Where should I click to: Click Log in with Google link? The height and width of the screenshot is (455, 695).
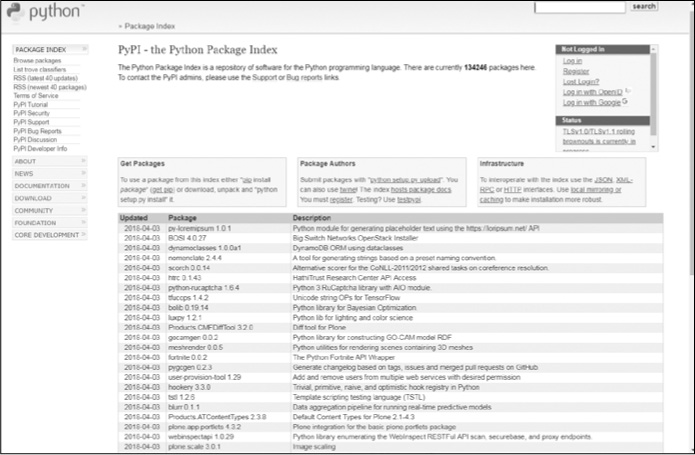point(592,102)
